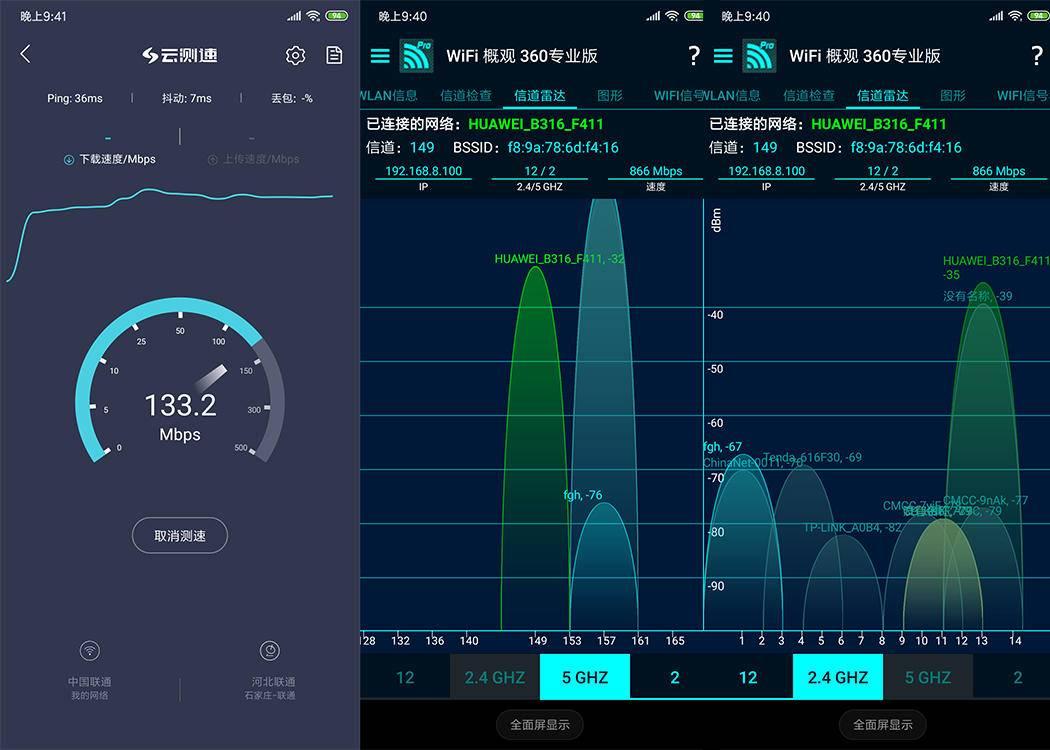Screen dimensions: 1050x750
Task: Enable the 2.4 GHZ band toggle
Action: coord(837,677)
